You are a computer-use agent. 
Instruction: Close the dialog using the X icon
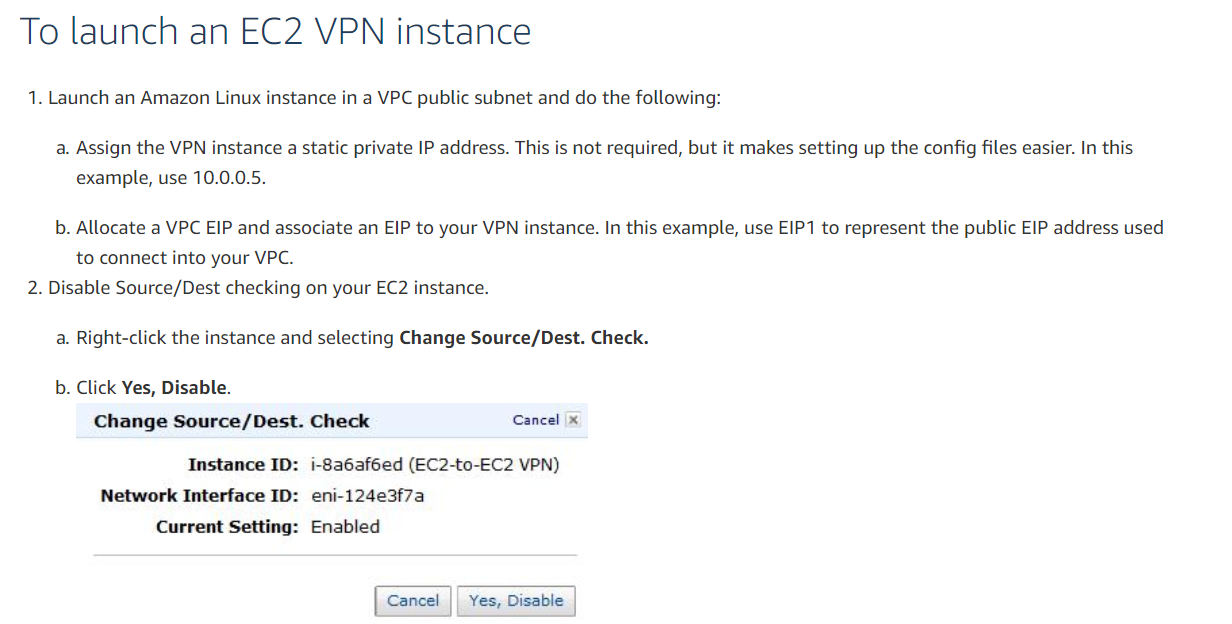click(x=573, y=420)
